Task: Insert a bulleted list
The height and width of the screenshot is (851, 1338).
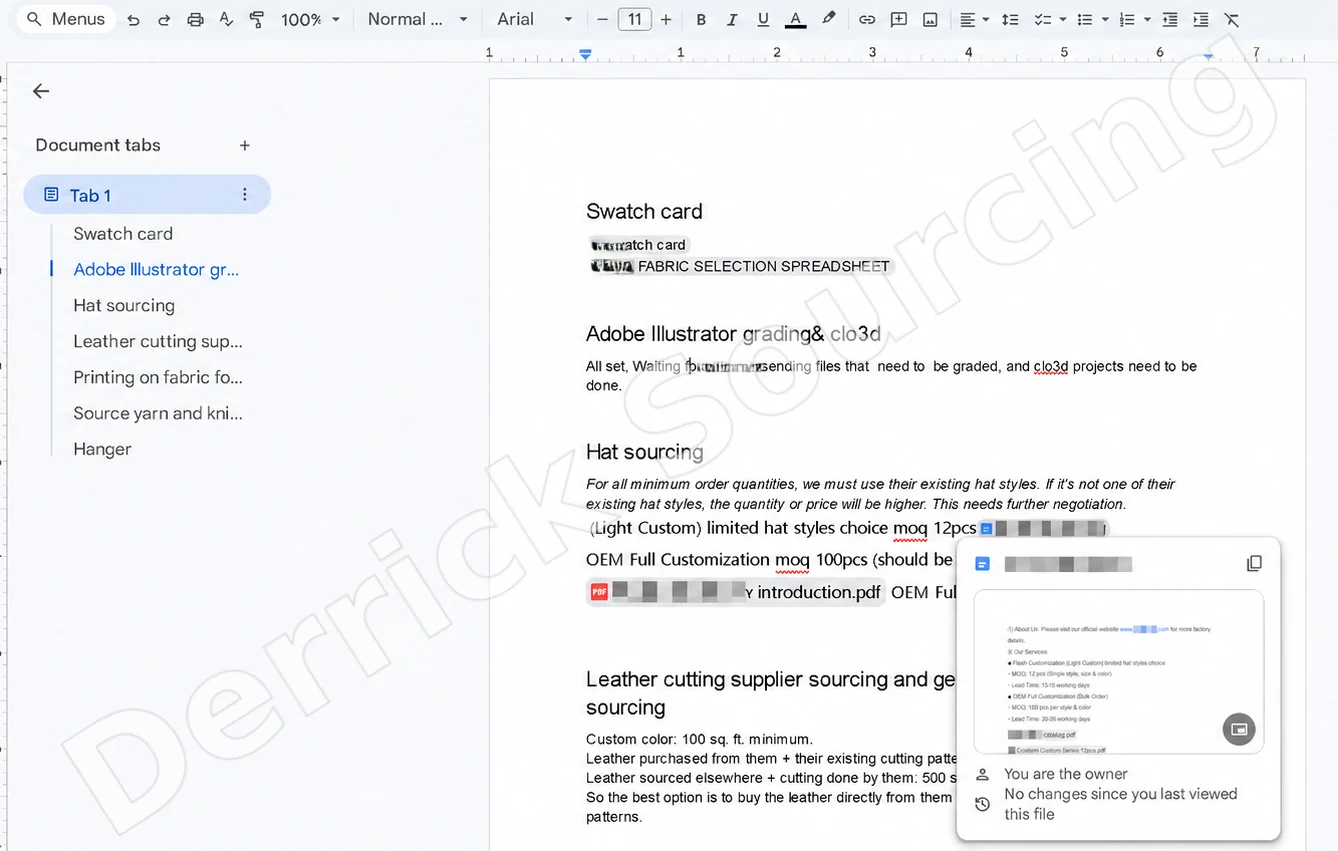Action: [1085, 20]
